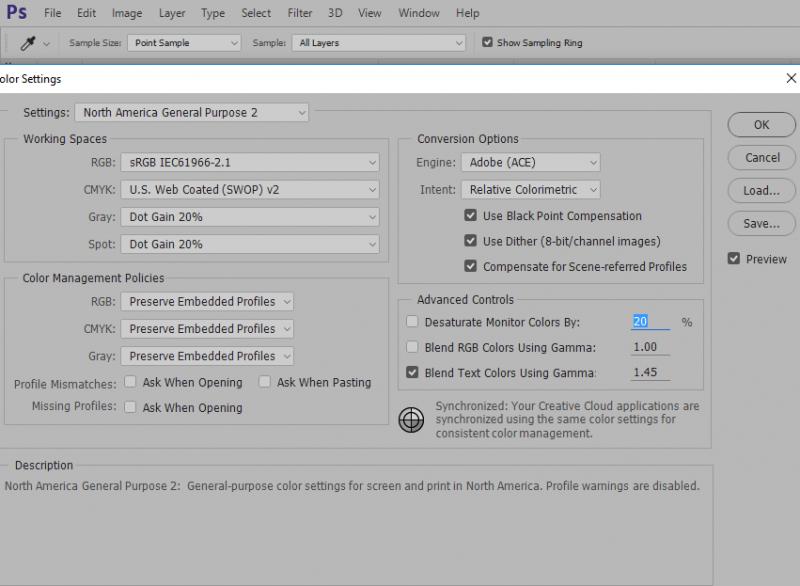This screenshot has width=800, height=586.
Task: Check Profile Mismatches Ask When Opening
Action: tap(130, 381)
